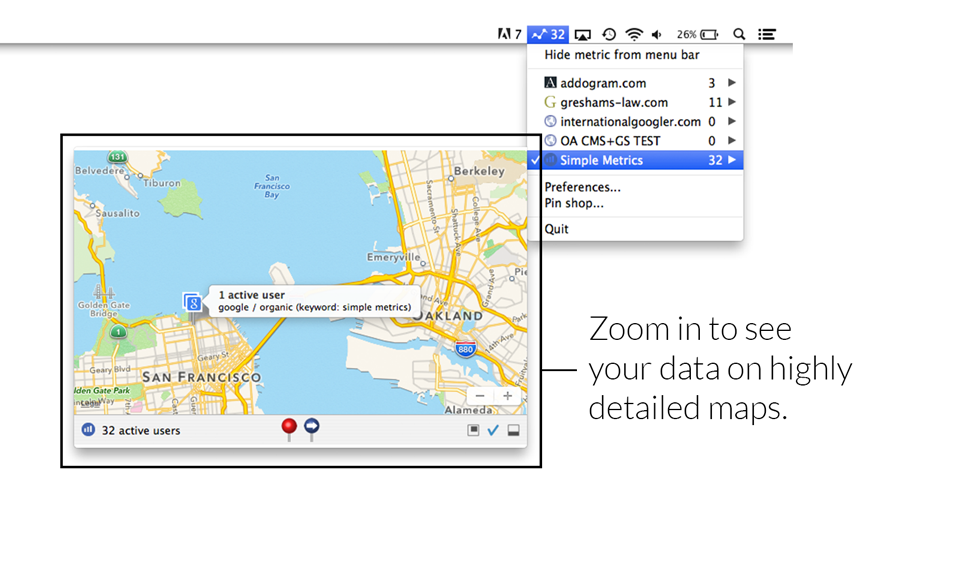Click the Emeryville label on the map
The image size is (960, 576).
pyautogui.click(x=394, y=257)
